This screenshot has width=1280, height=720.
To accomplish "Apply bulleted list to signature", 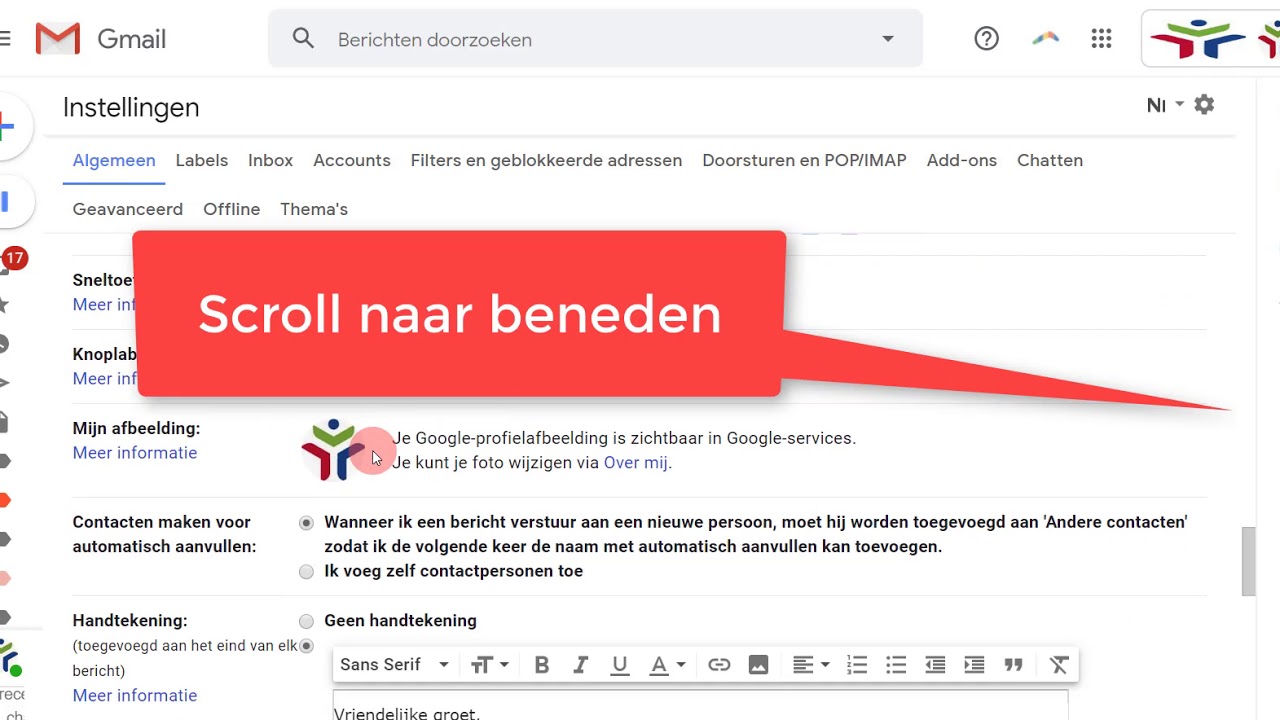I will click(x=896, y=665).
